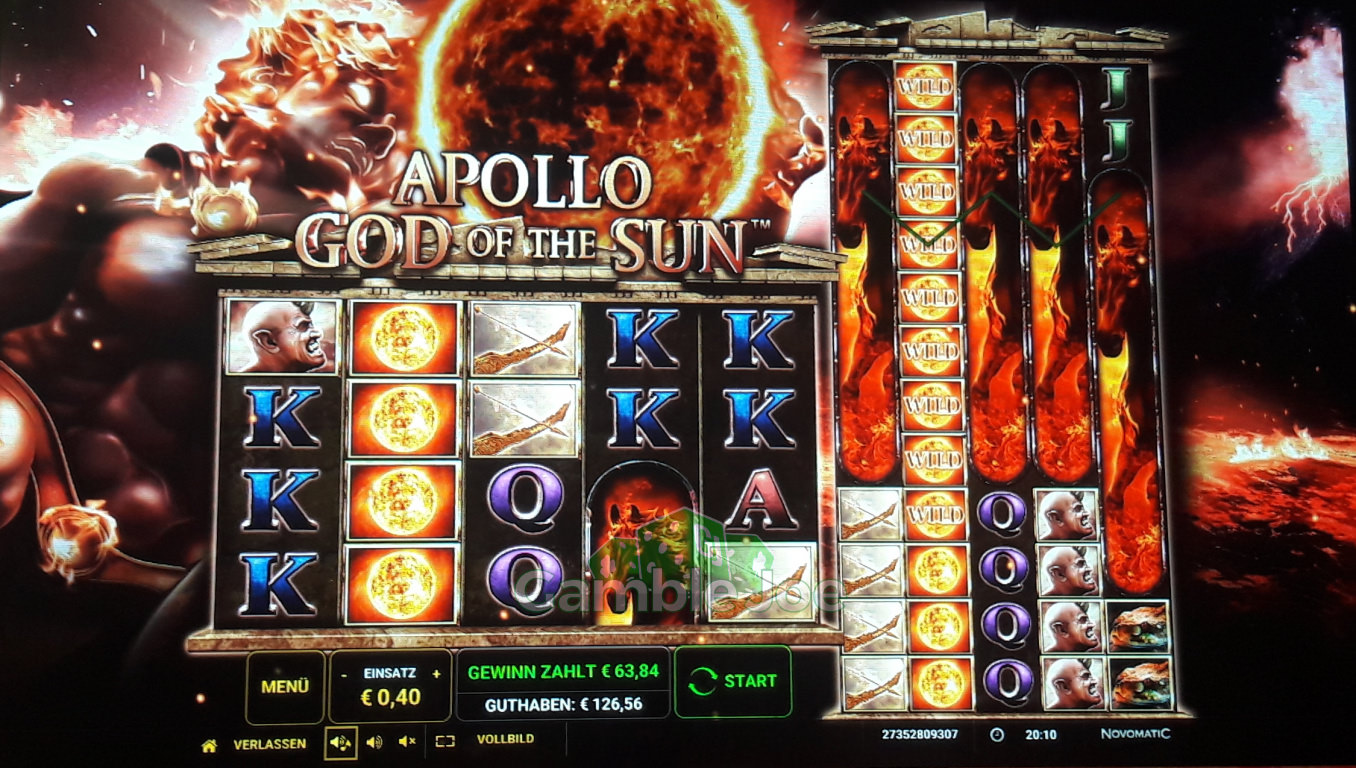Open the Menü panel
This screenshot has height=768, width=1356.
tap(285, 687)
